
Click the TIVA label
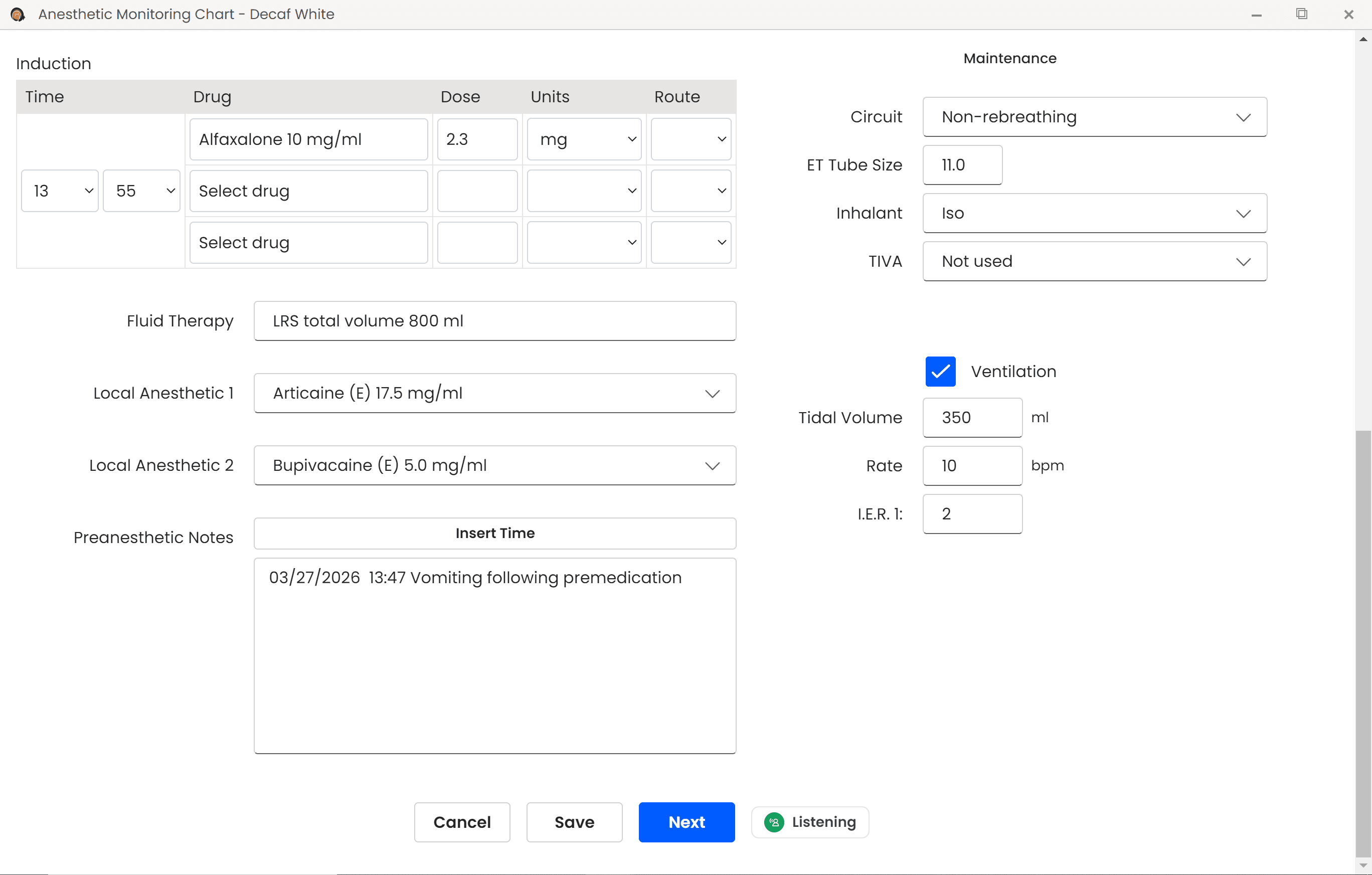coord(885,261)
